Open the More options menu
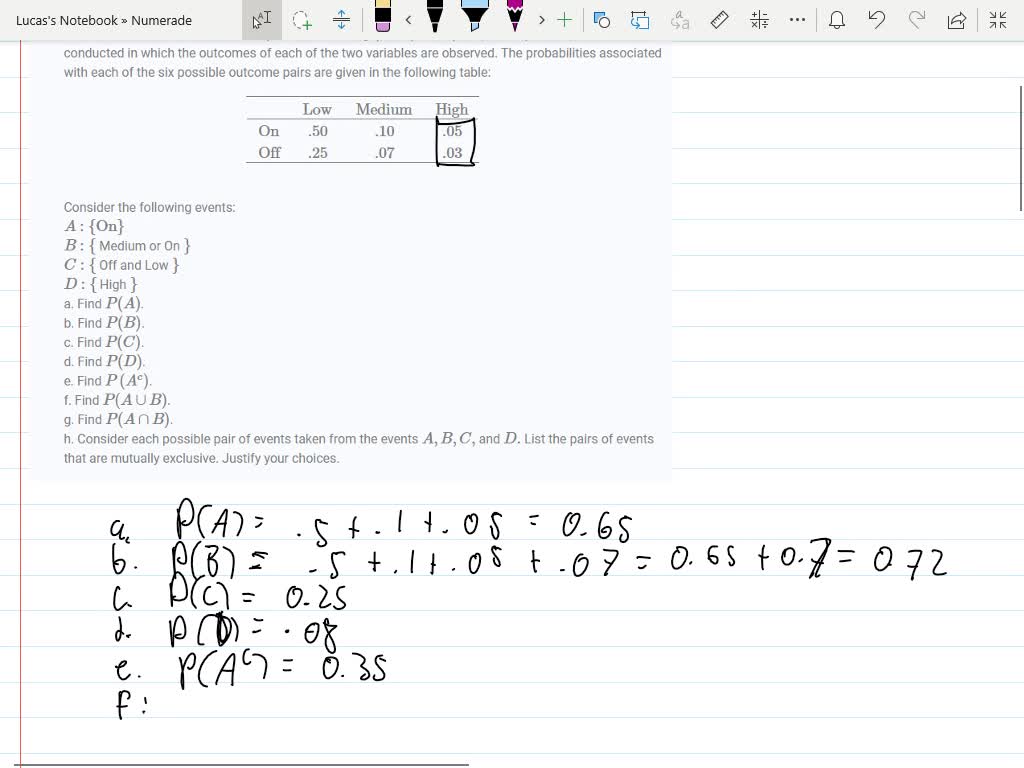 [797, 20]
